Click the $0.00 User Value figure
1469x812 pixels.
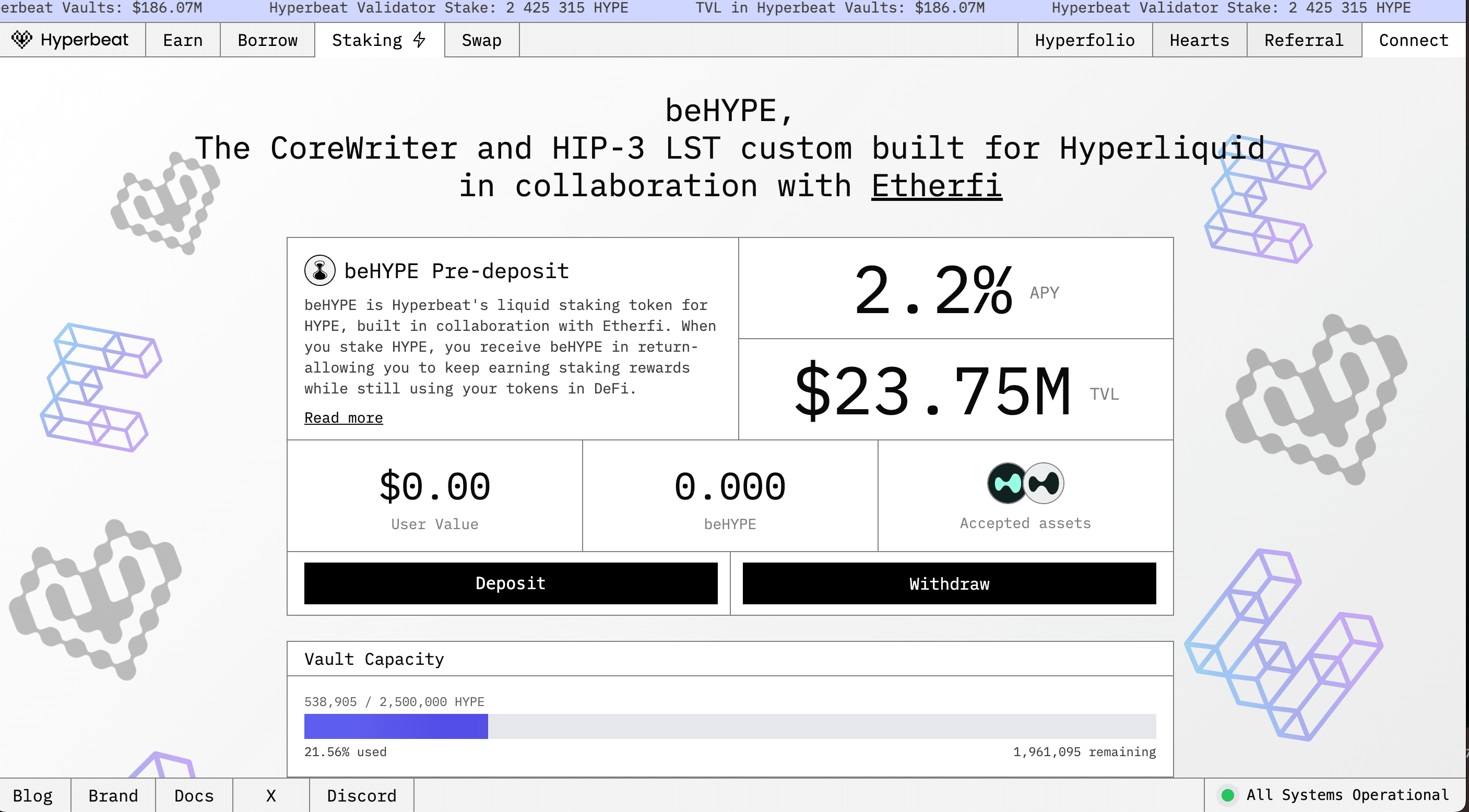[x=435, y=486]
